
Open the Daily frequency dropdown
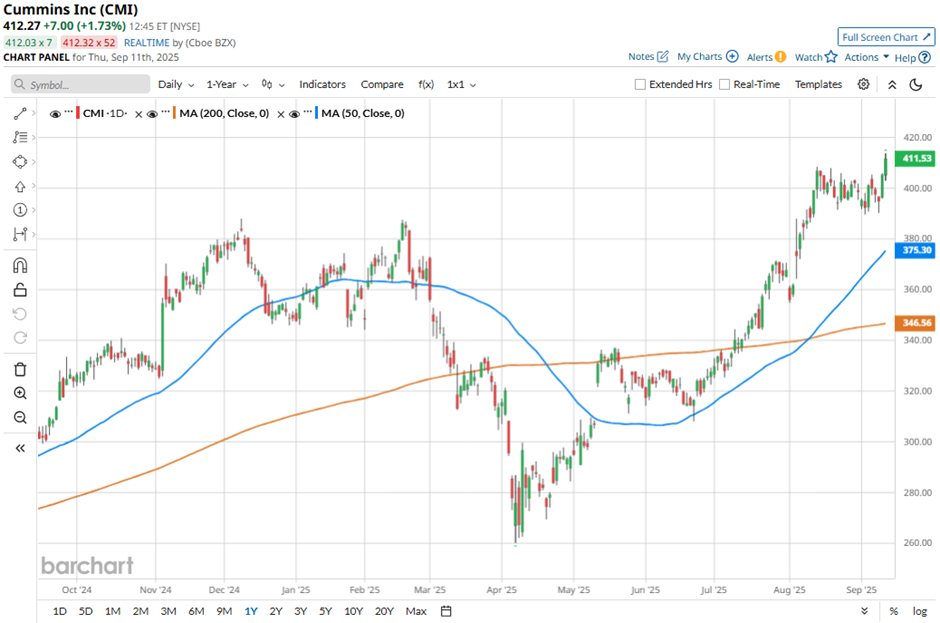click(176, 85)
